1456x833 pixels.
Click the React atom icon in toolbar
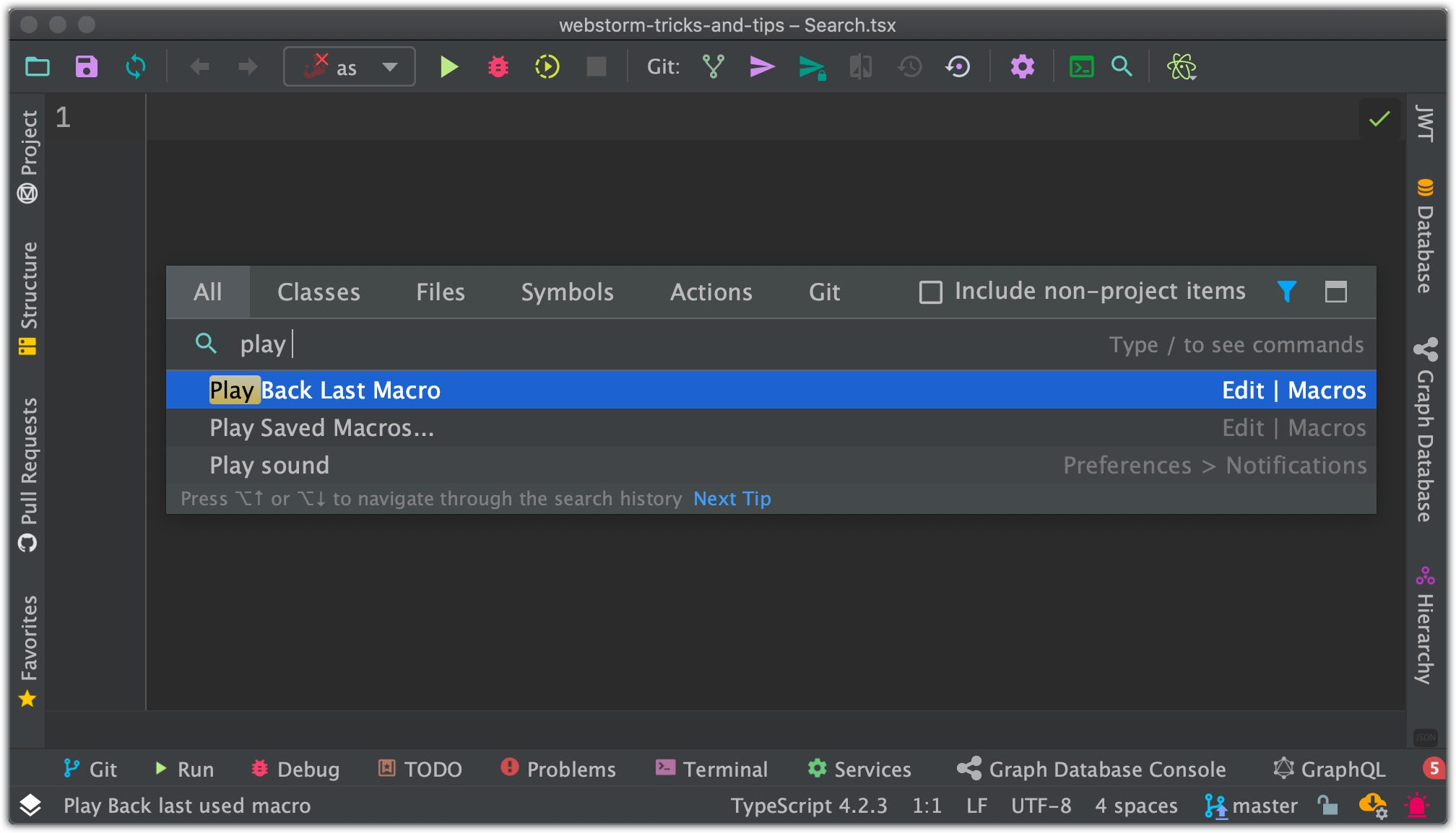click(1181, 67)
